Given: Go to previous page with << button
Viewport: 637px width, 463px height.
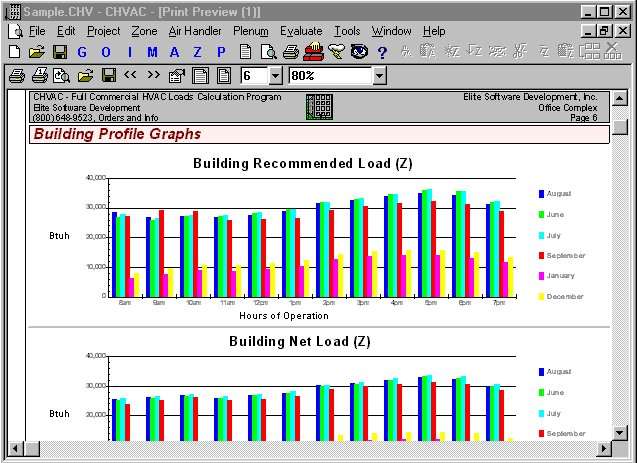Looking at the screenshot, I should point(130,75).
